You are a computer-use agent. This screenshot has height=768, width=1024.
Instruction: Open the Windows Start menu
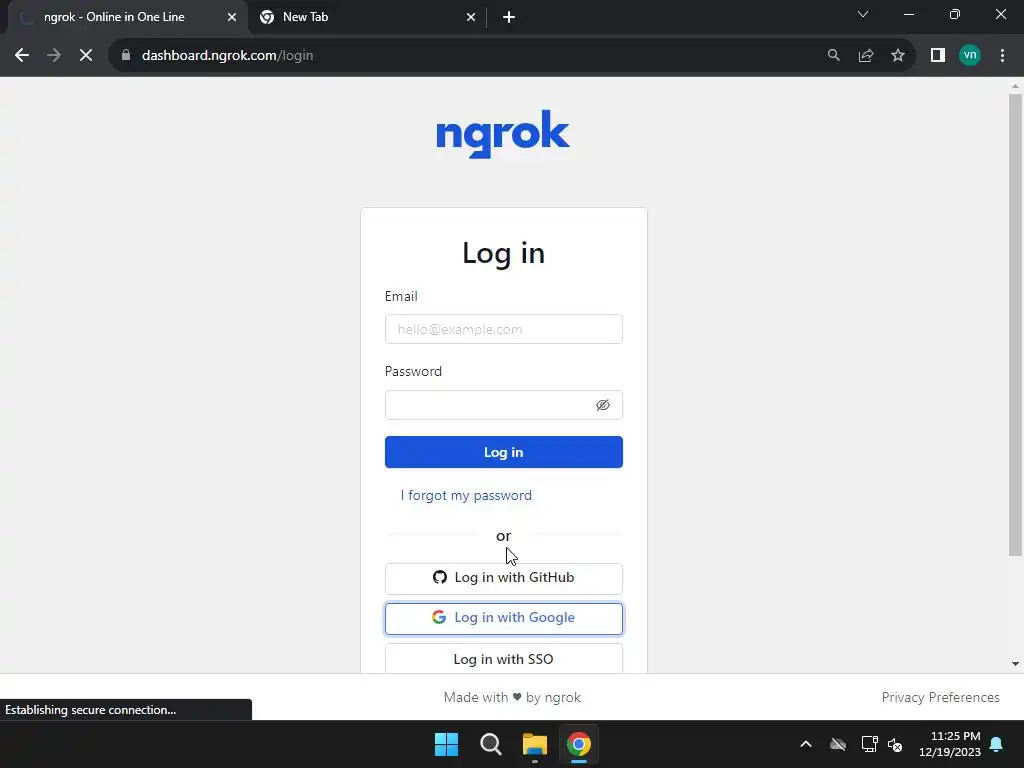point(447,744)
